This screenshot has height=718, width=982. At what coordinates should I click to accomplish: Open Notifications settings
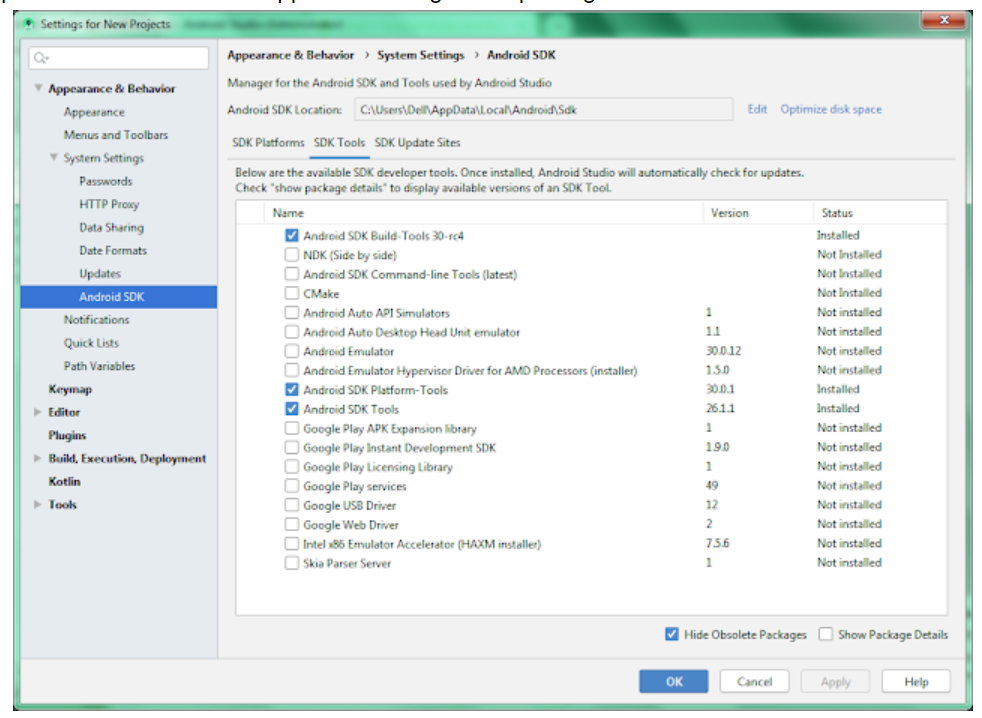[x=96, y=320]
